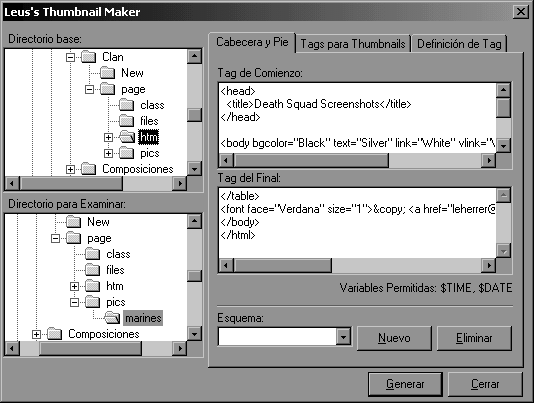Viewport: 534px width, 403px height.
Task: Click Tag de Comienzo horizontal scrollbar thumb
Action: [x=311, y=160]
